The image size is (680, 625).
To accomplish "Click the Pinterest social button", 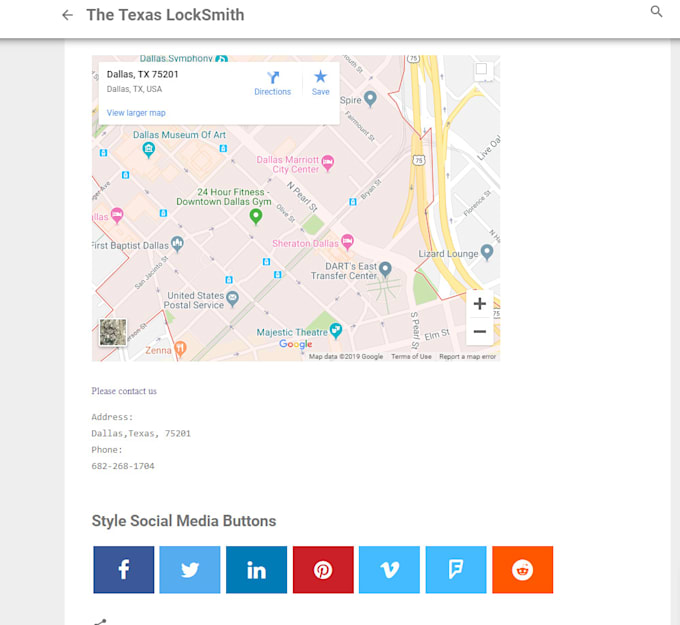I will pos(323,569).
